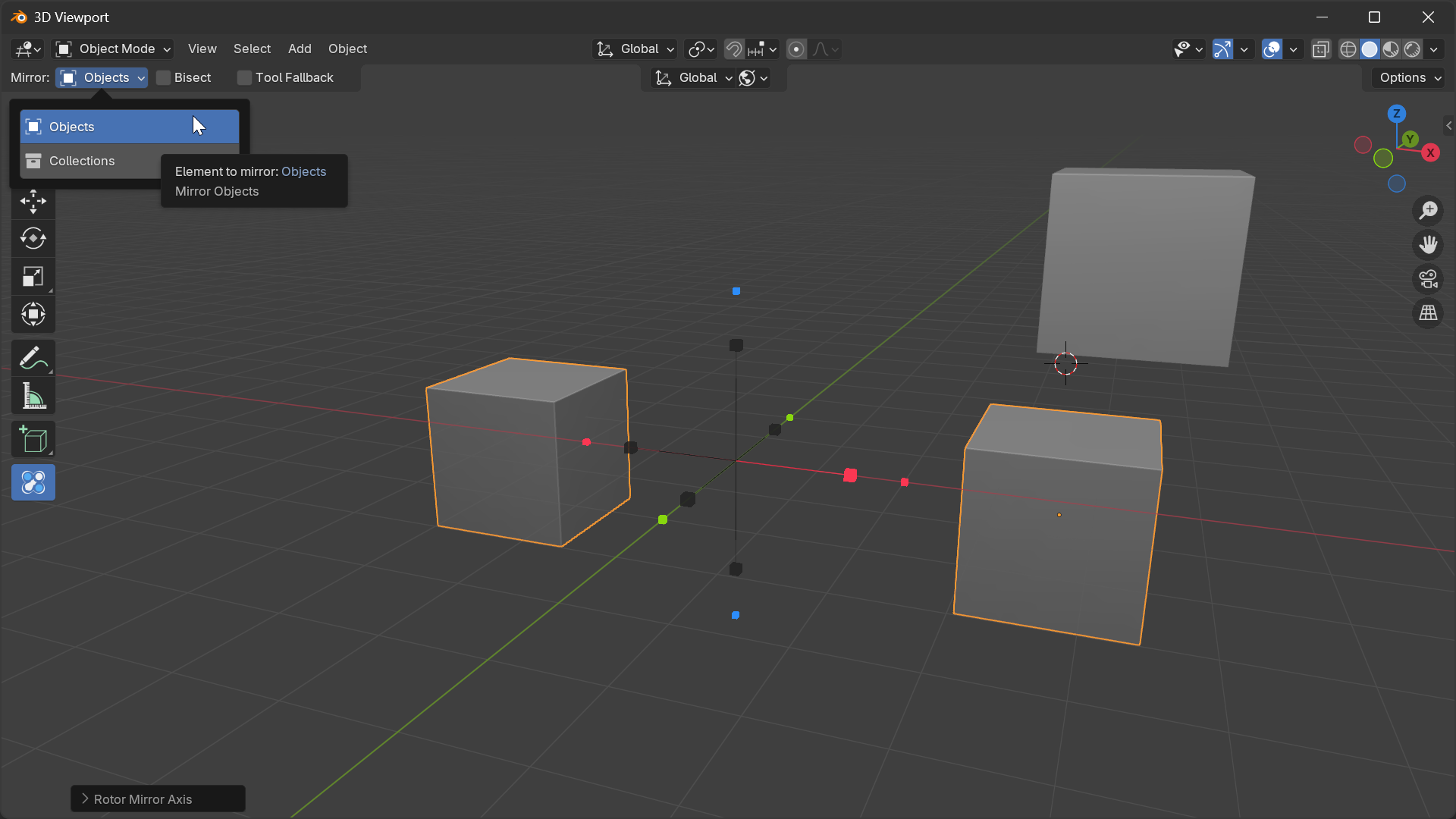Open the transform orientation Global dropdown
Viewport: 1456px width, 819px height.
point(635,49)
